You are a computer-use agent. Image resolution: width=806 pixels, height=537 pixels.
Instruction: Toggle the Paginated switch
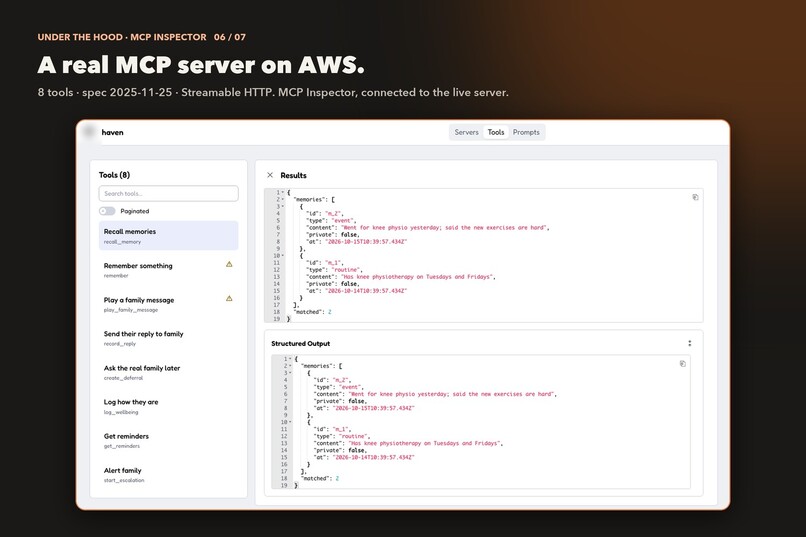click(x=107, y=211)
